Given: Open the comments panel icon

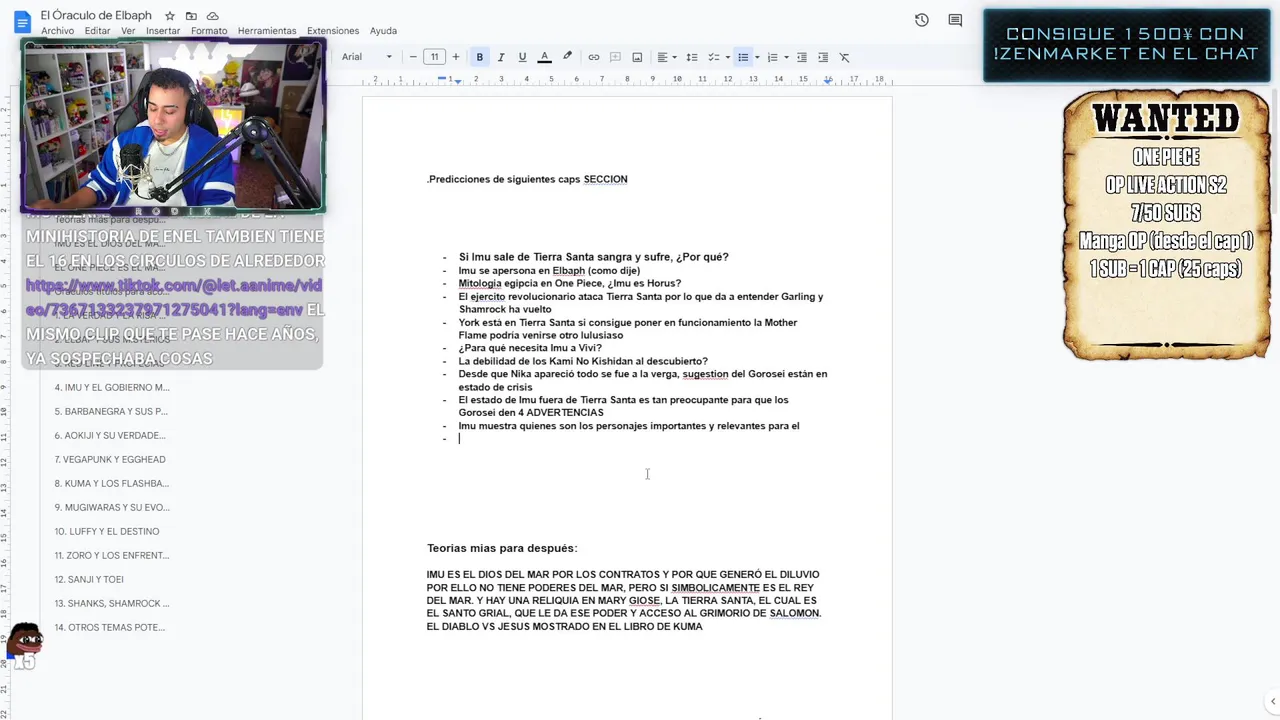Looking at the screenshot, I should click(955, 20).
